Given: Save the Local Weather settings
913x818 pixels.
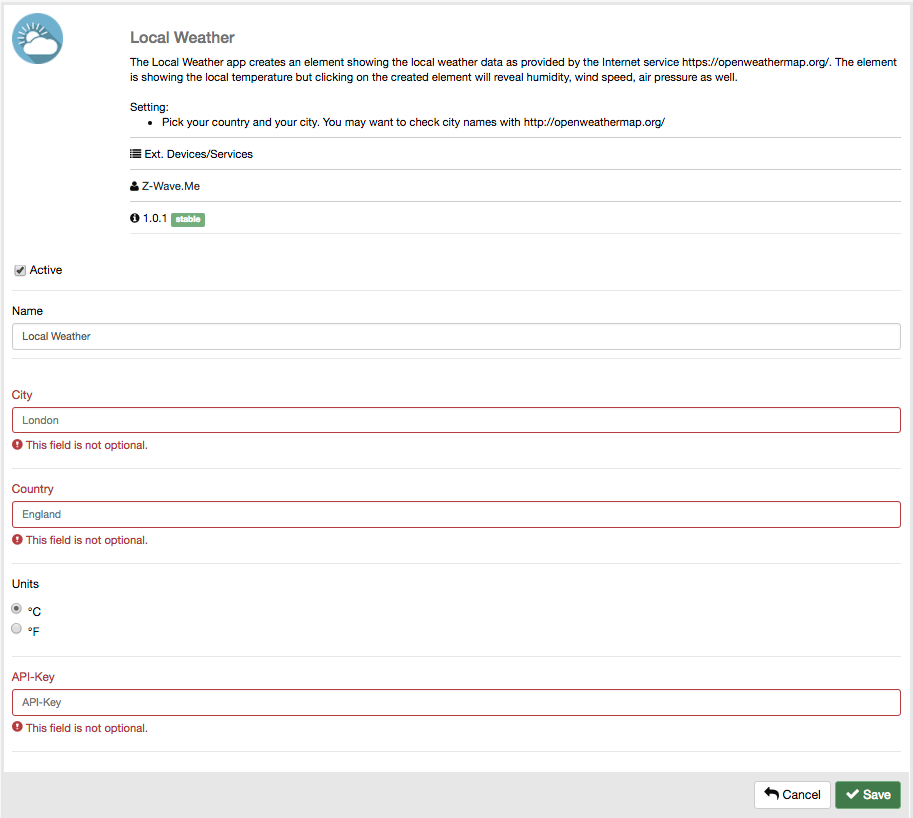Looking at the screenshot, I should pos(867,795).
